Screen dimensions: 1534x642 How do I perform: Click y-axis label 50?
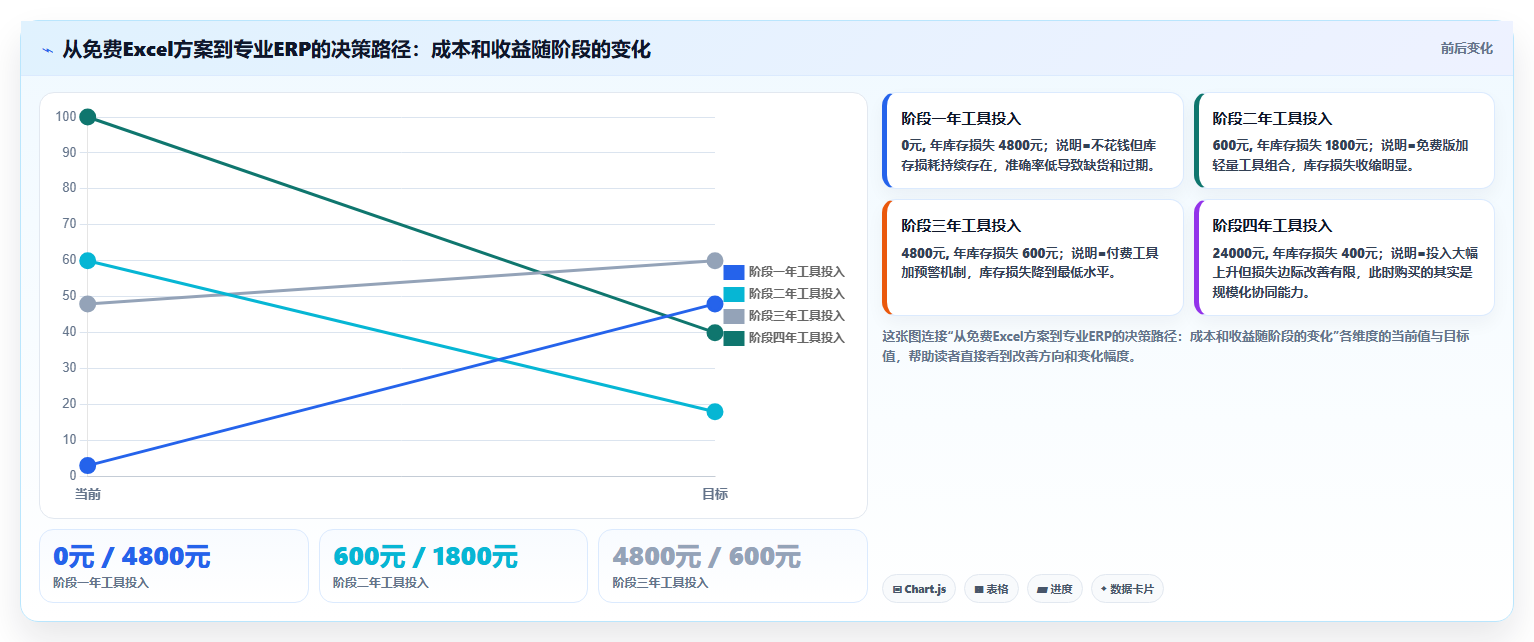coord(69,296)
